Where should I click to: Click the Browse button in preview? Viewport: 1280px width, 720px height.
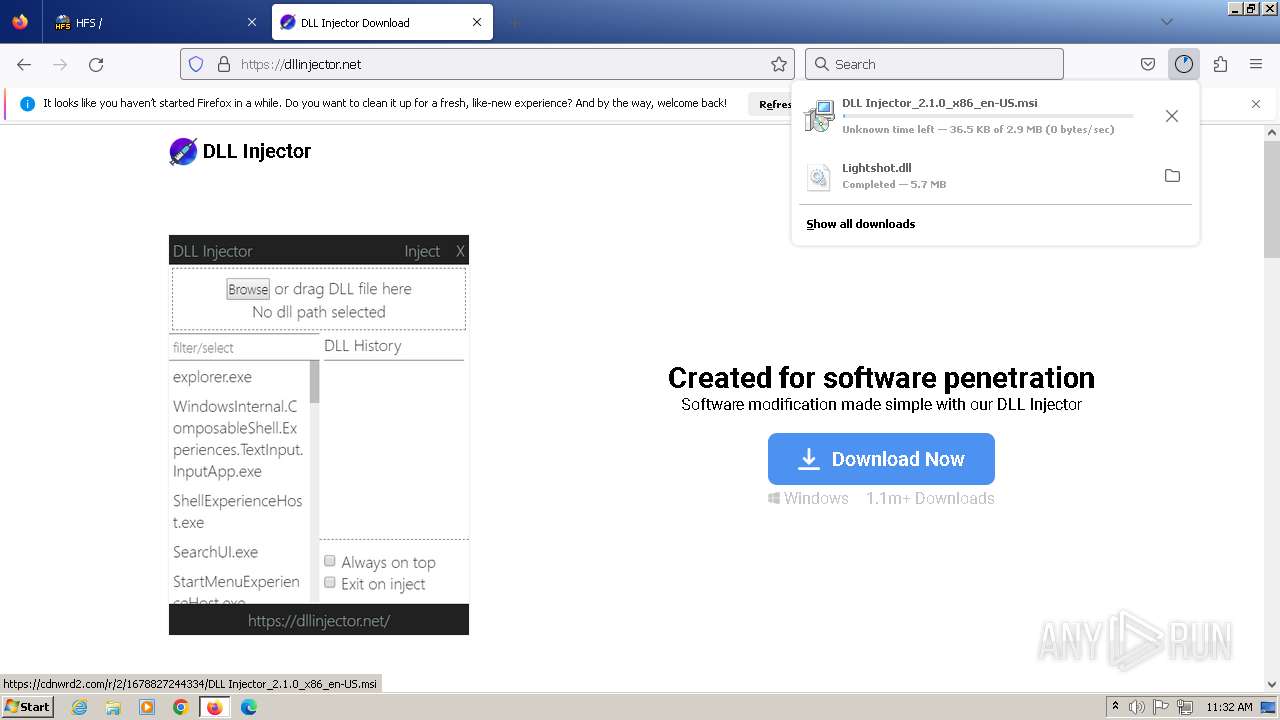coord(248,289)
